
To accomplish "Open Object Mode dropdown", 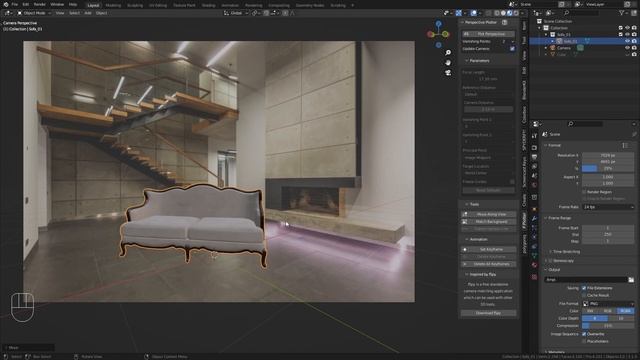I will click(34, 13).
